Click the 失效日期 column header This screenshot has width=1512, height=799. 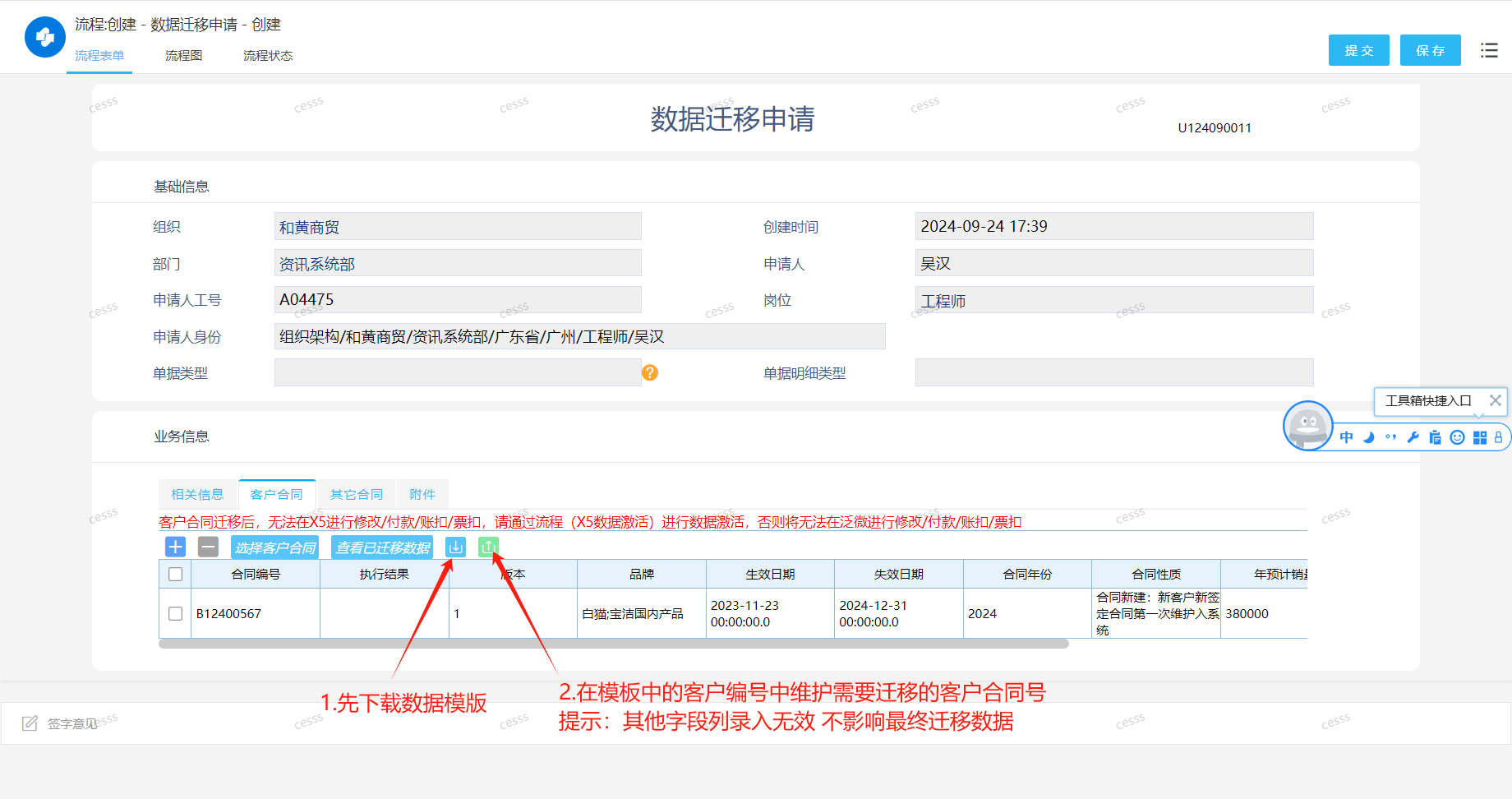click(x=899, y=574)
